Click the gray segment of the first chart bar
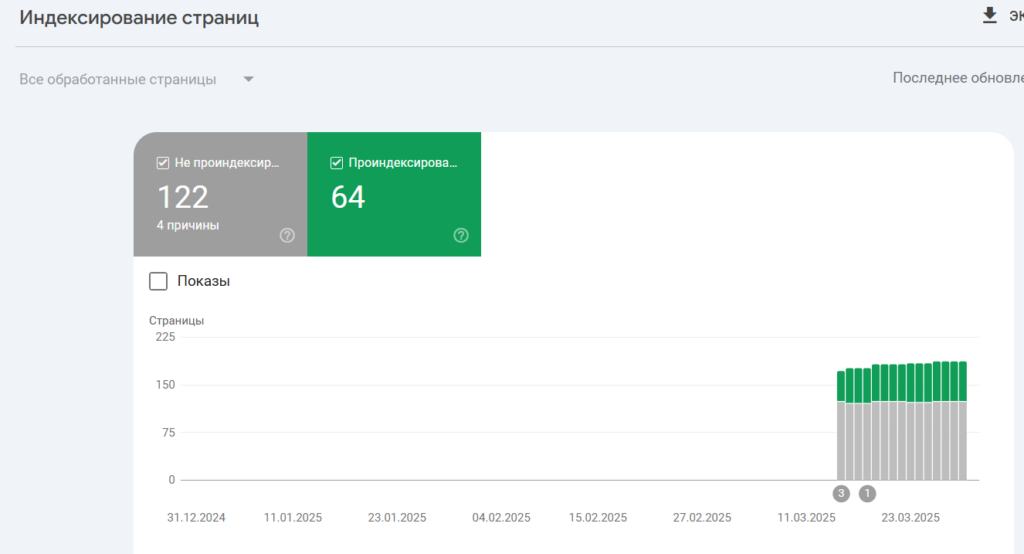The width and height of the screenshot is (1024, 554). point(841,440)
